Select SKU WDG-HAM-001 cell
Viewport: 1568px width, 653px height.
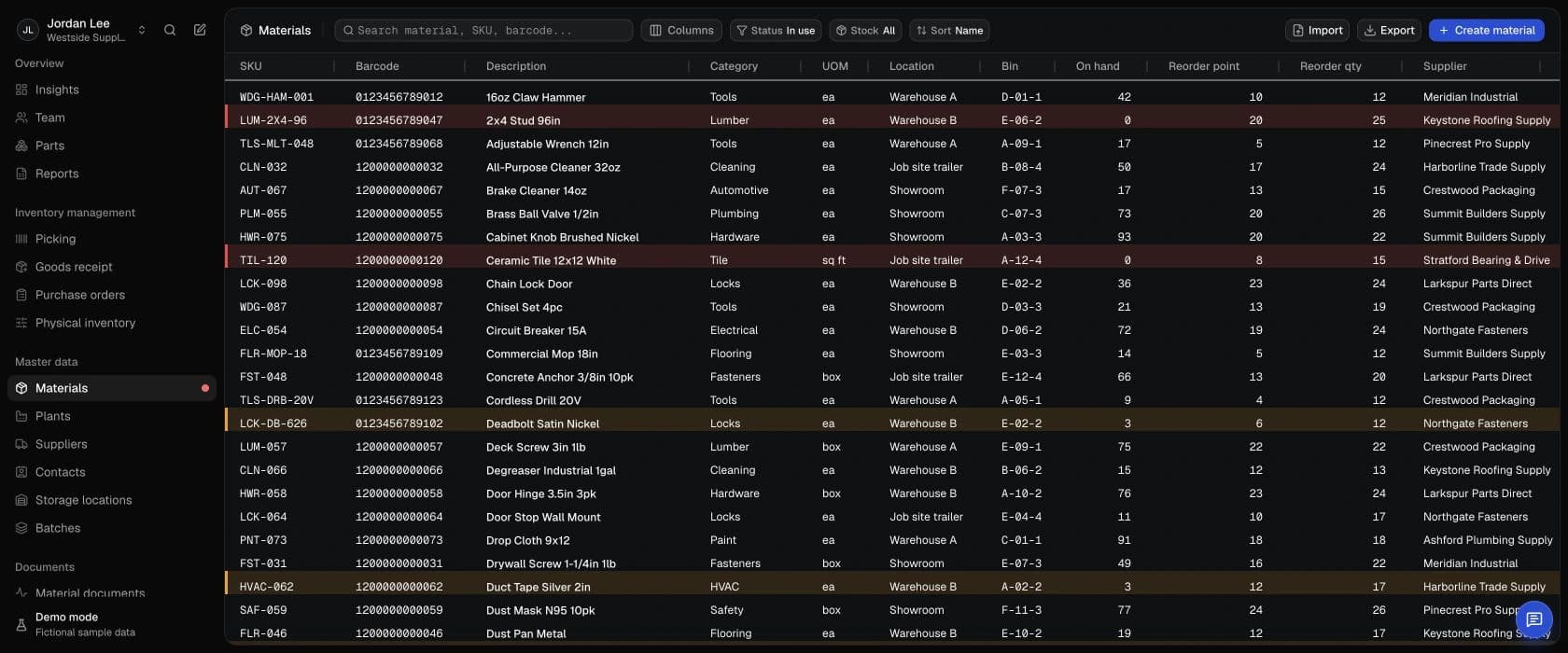[x=276, y=97]
